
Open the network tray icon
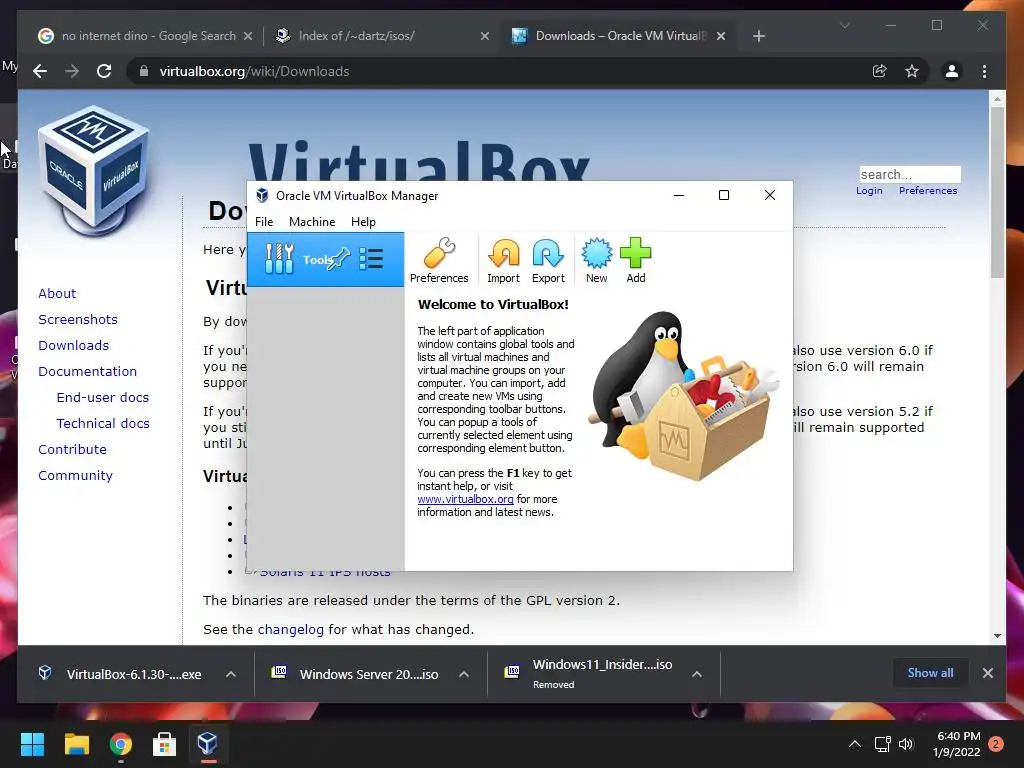(882, 744)
